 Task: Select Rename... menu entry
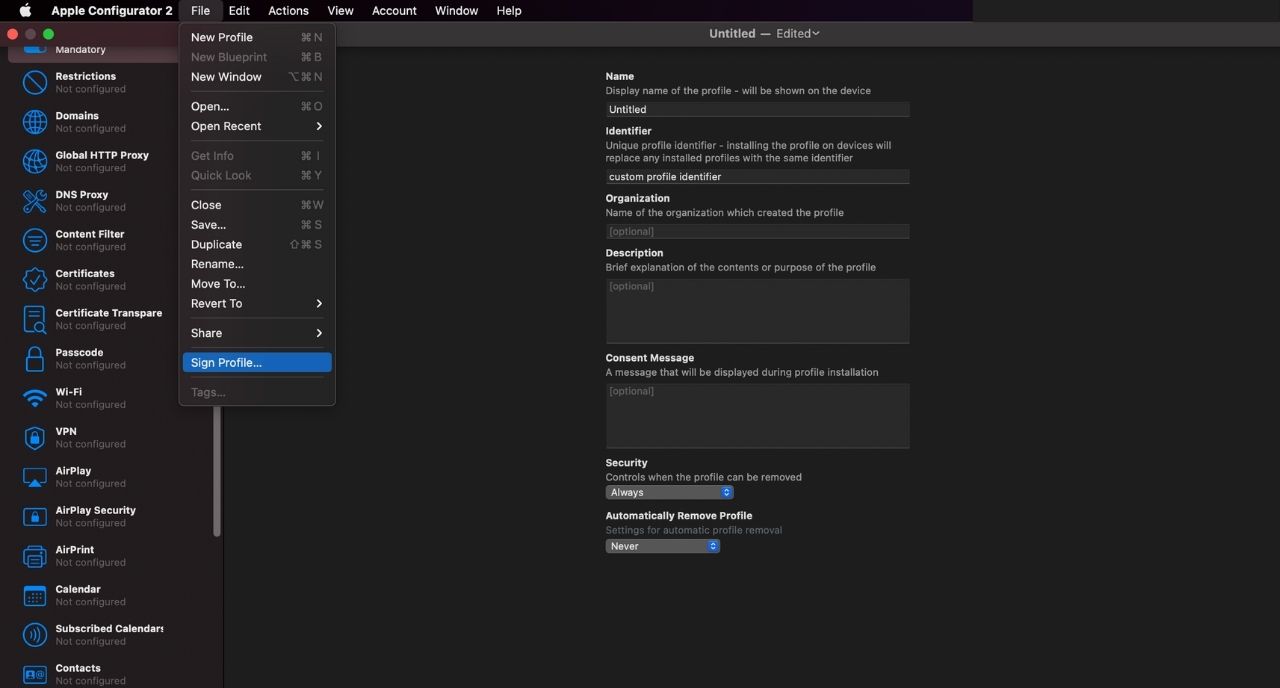click(257, 264)
